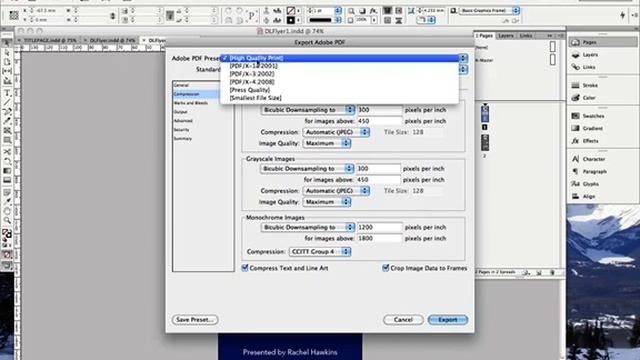The image size is (640, 360).
Task: Select the Selection (black arrow) tool
Action: coord(7,43)
